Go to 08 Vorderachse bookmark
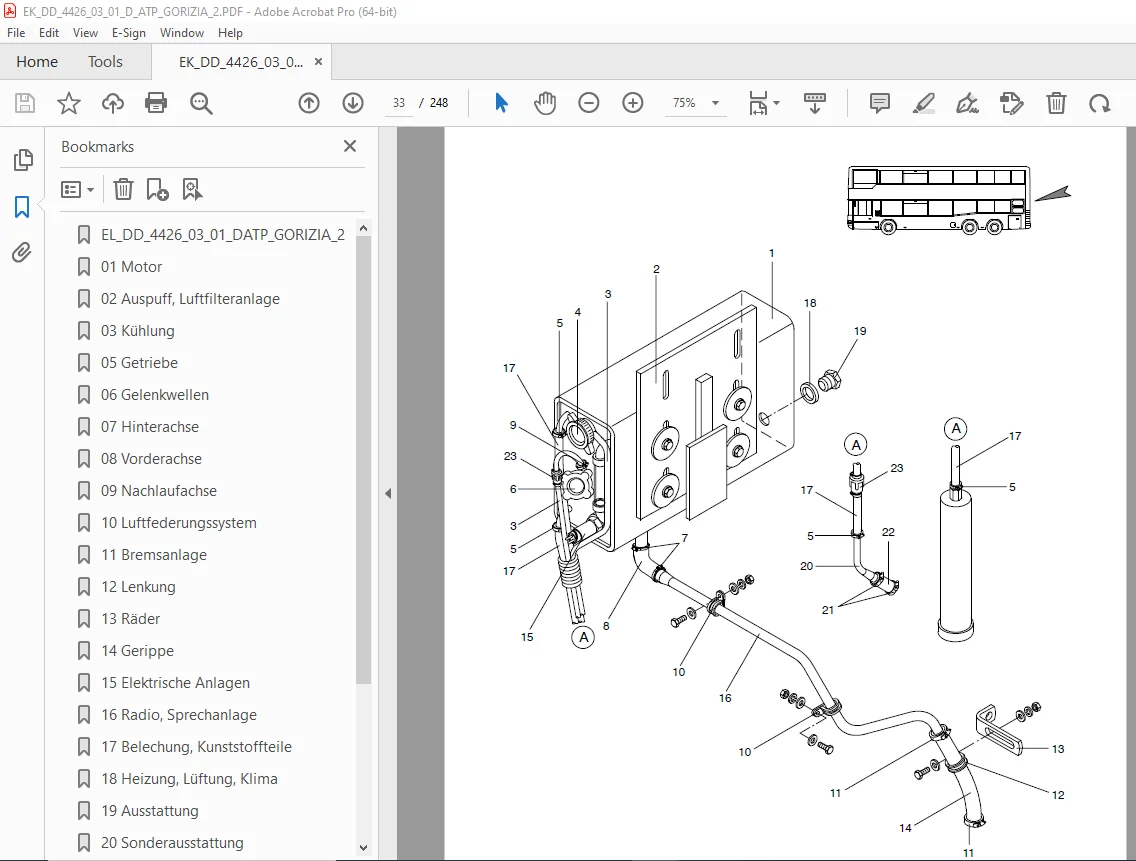1136x861 pixels. [151, 459]
